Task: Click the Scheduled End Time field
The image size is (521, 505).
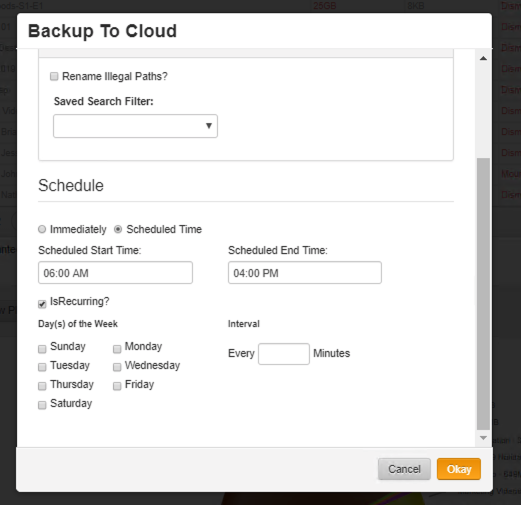Action: 305,273
